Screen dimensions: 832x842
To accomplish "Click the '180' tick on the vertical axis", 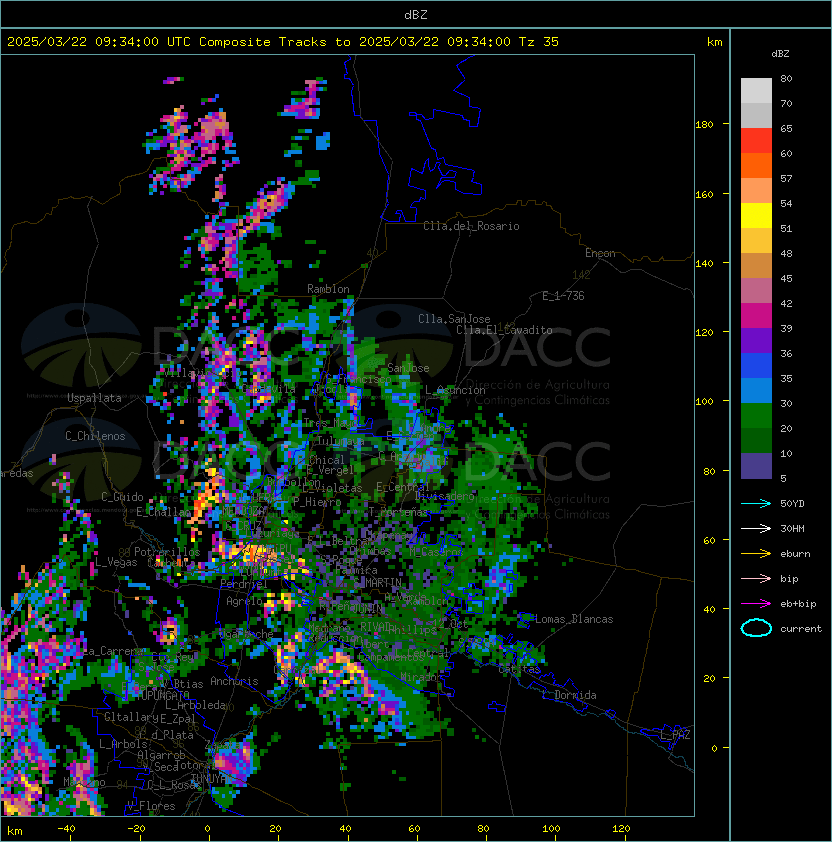I will (x=704, y=124).
